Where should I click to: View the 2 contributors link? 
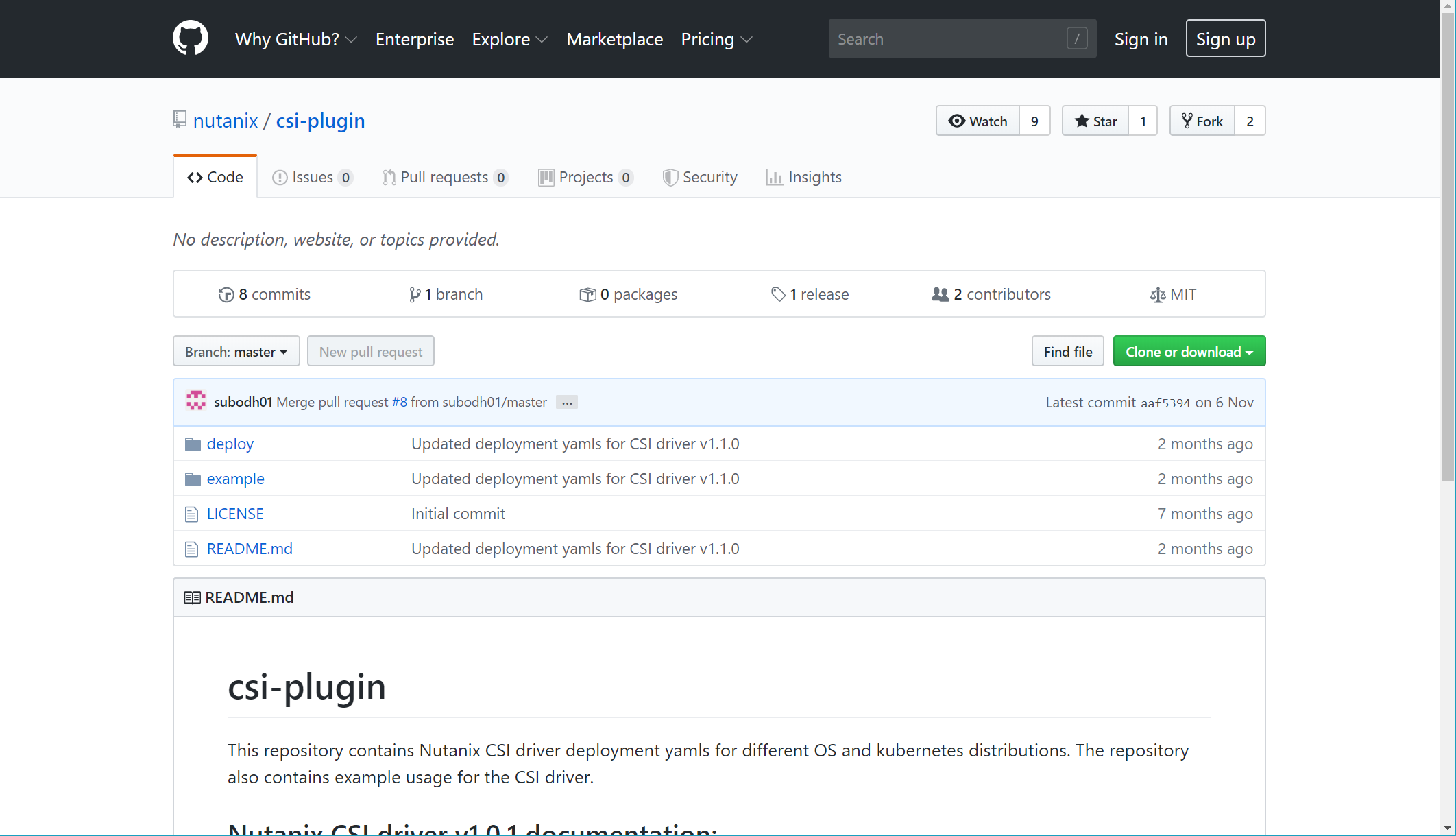(x=991, y=294)
